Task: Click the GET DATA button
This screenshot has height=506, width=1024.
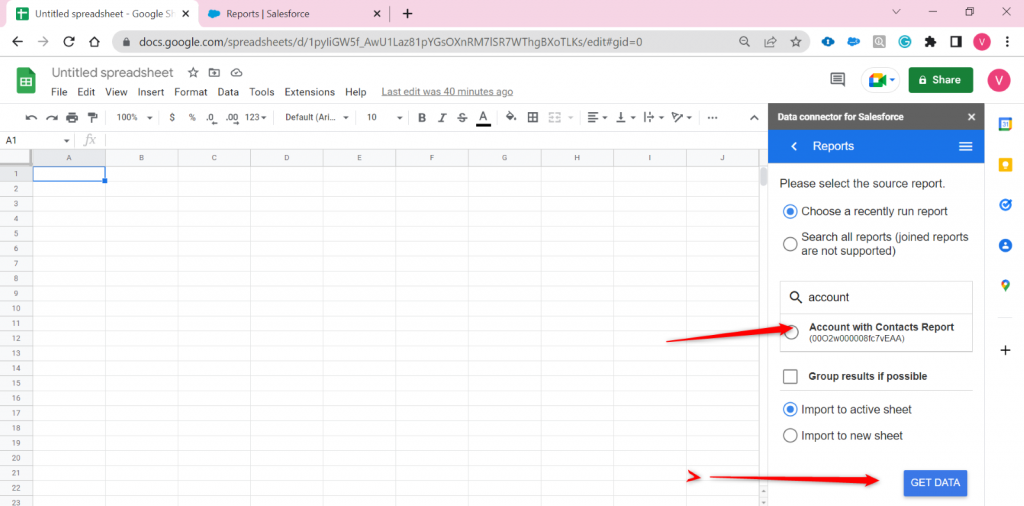Action: [935, 483]
